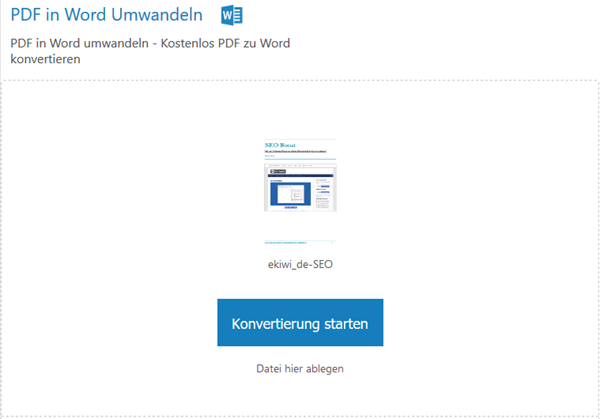Click the Datei hier ablegen text
Viewport: 600px width, 419px height.
[x=300, y=369]
